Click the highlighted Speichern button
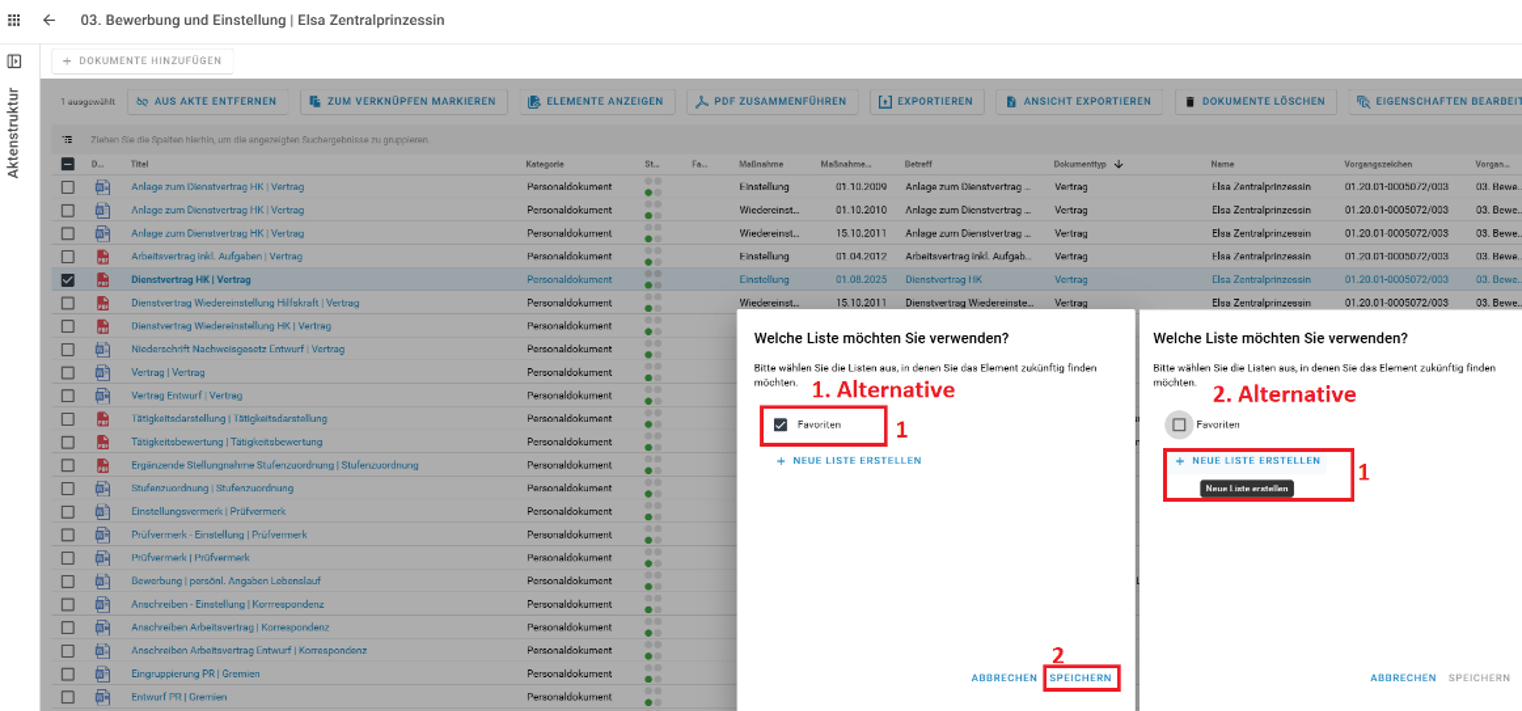The image size is (1522, 711). (x=1080, y=678)
